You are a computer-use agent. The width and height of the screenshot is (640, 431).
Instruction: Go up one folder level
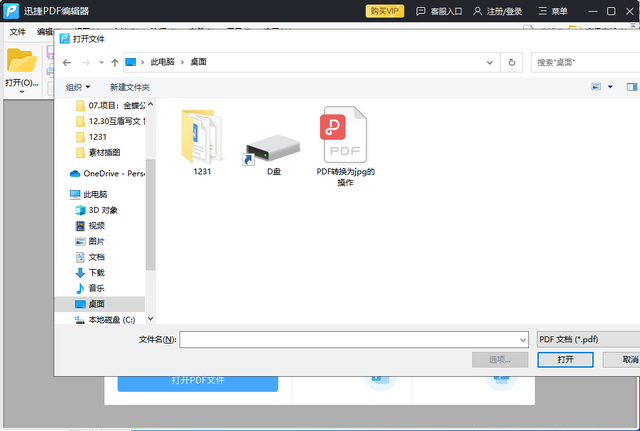(x=115, y=62)
